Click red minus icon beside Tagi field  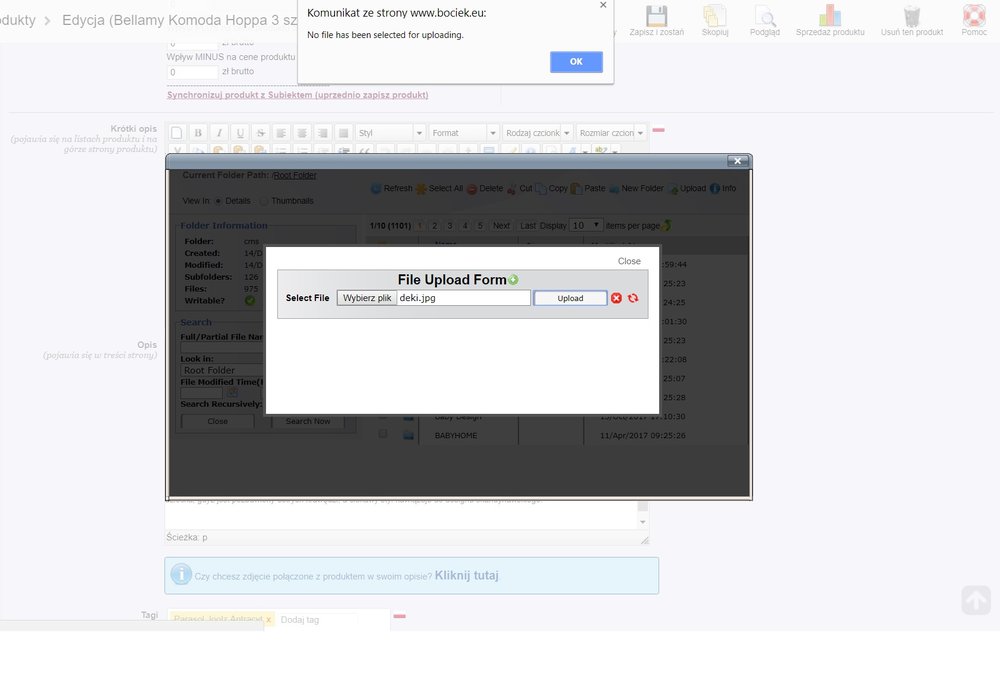pos(400,616)
